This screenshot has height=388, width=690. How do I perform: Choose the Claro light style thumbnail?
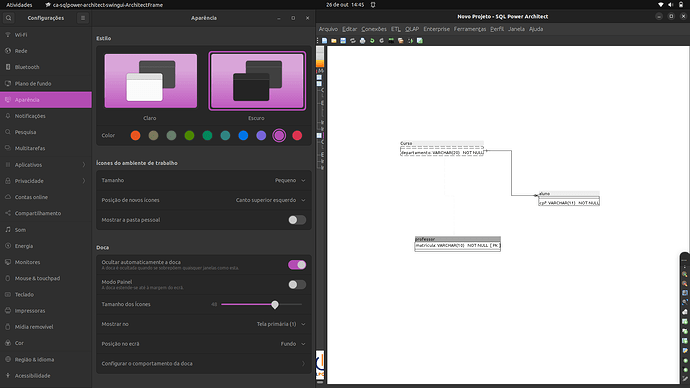pyautogui.click(x=150, y=81)
